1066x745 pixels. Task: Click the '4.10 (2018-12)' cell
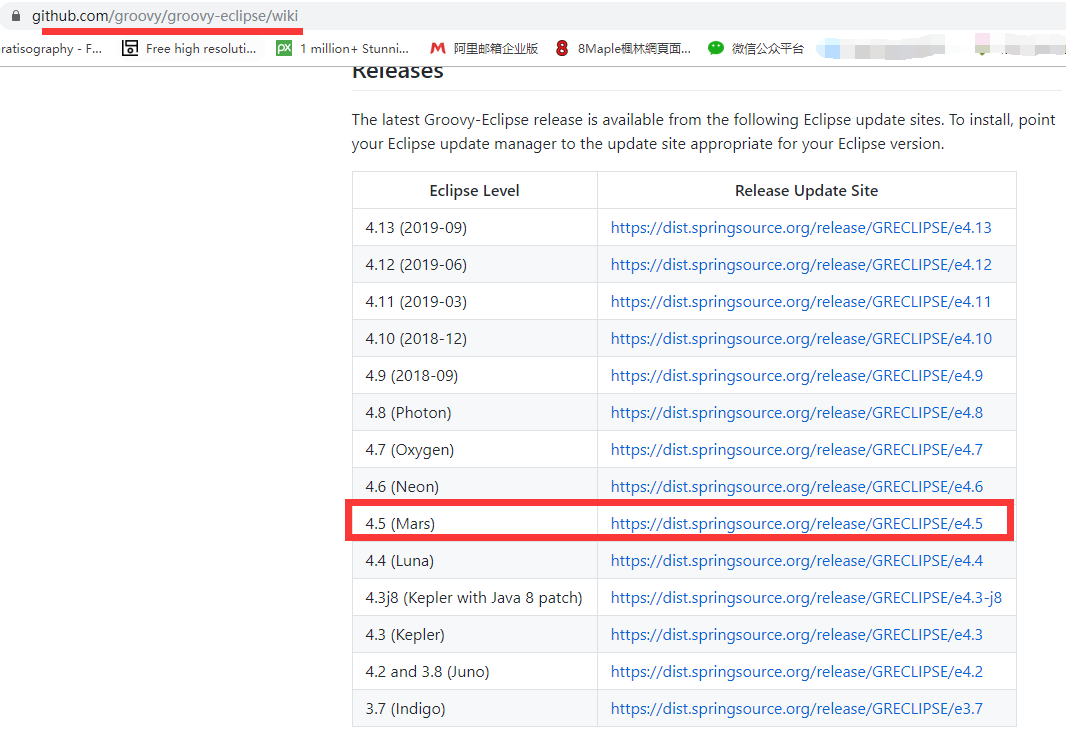[x=475, y=339]
